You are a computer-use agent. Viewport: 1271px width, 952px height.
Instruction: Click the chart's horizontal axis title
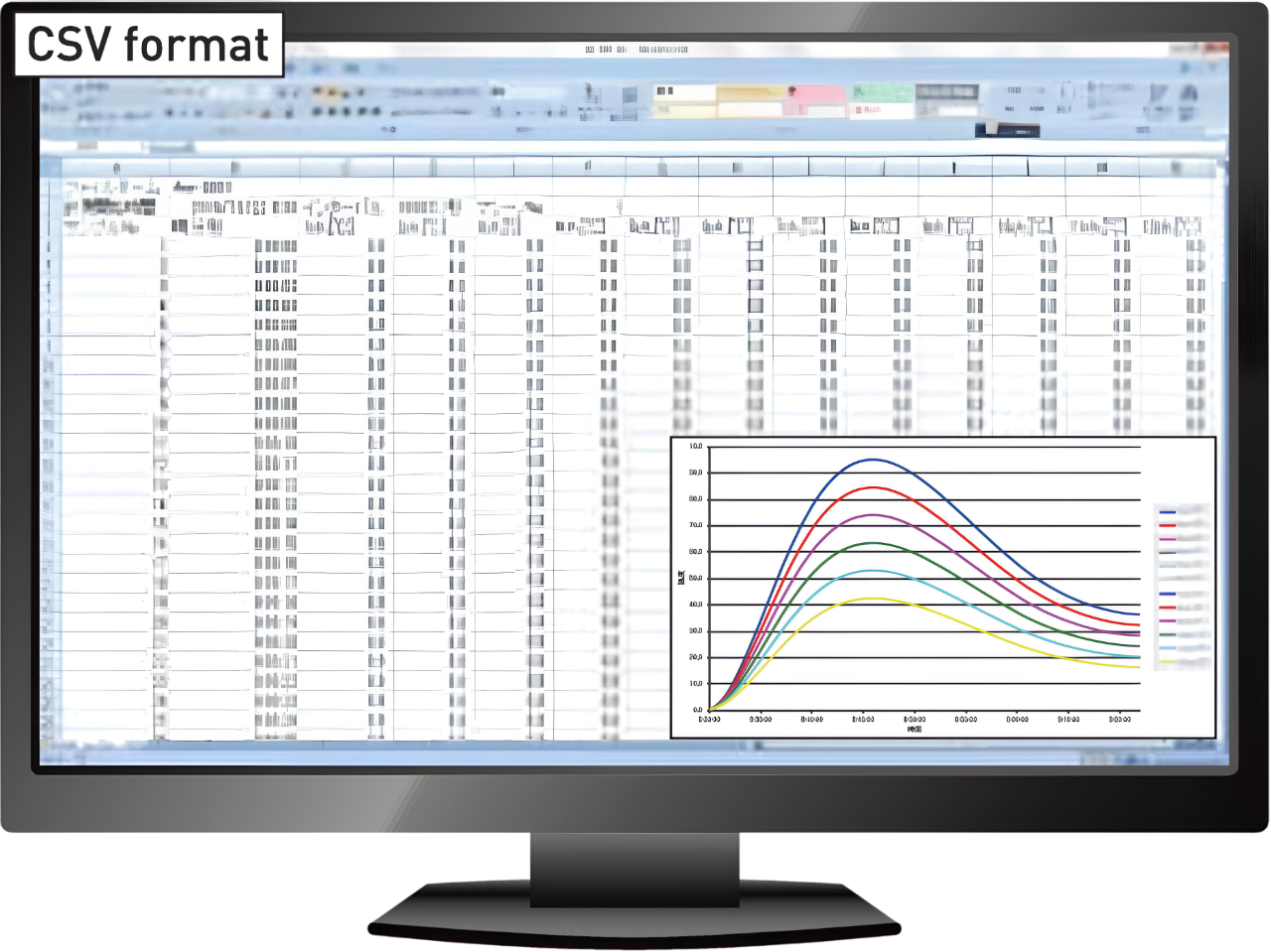pos(915,730)
